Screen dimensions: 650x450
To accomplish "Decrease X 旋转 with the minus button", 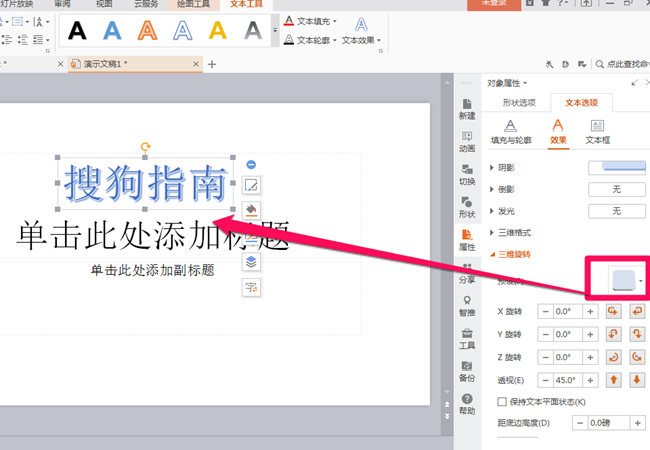I will [x=546, y=311].
